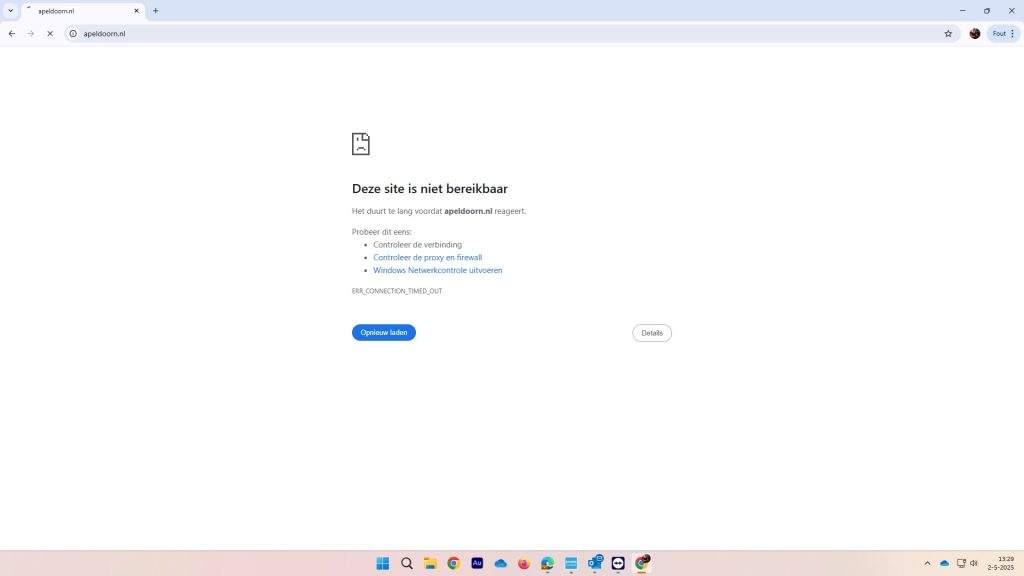
Task: Close the apeldoorn.nl tab
Action: tap(136, 10)
